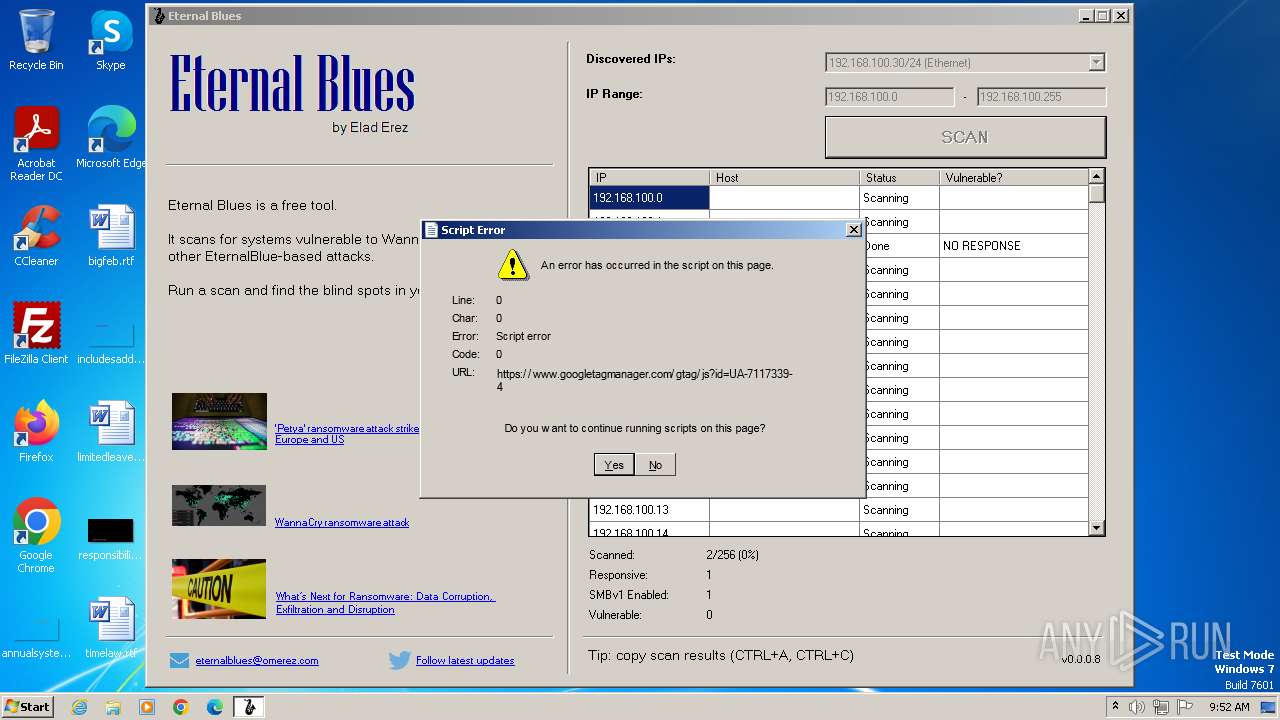1280x720 pixels.
Task: Launch Firefox from desktop shortcut
Action: pos(36,432)
